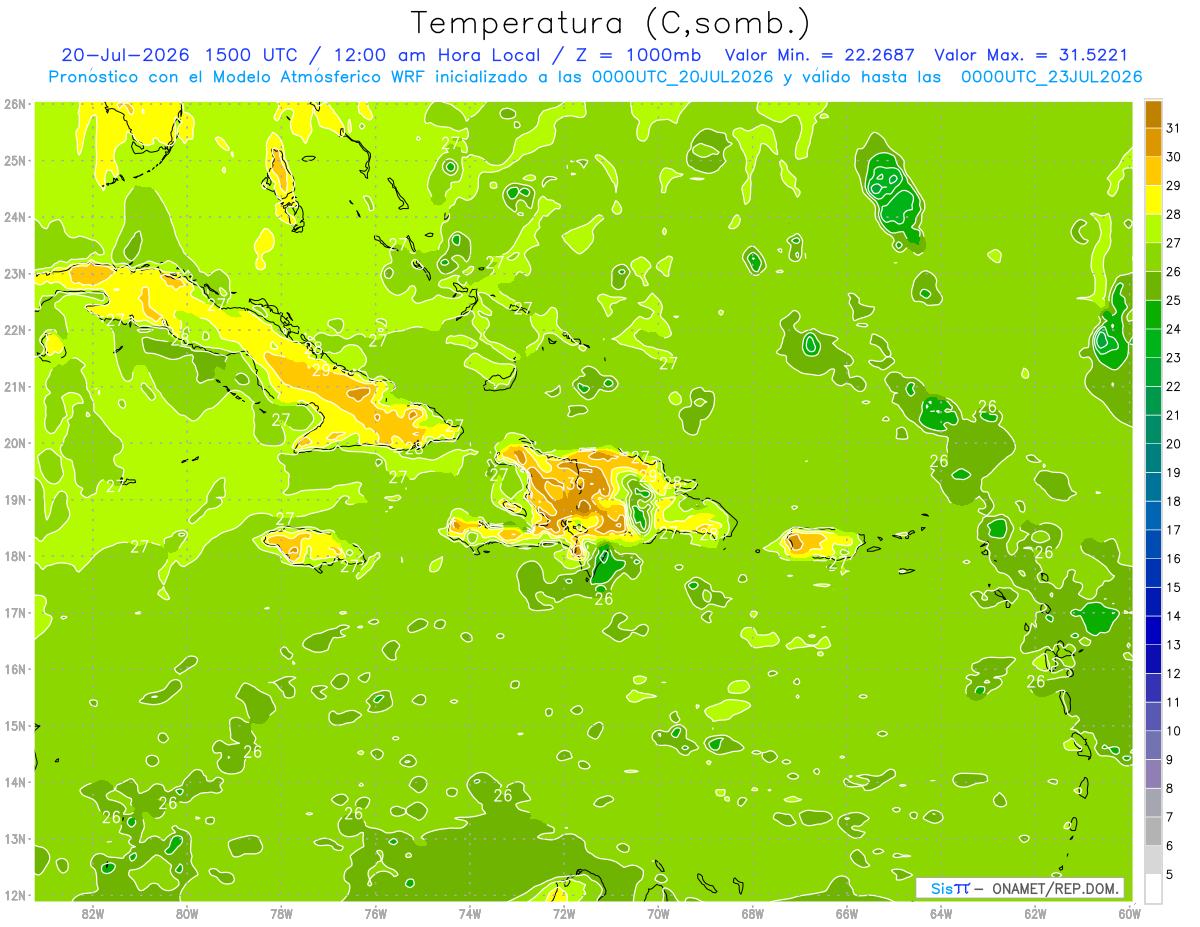Screen dimensions: 1200x927
Task: Click the color scale label "5"
Action: coord(1171,874)
